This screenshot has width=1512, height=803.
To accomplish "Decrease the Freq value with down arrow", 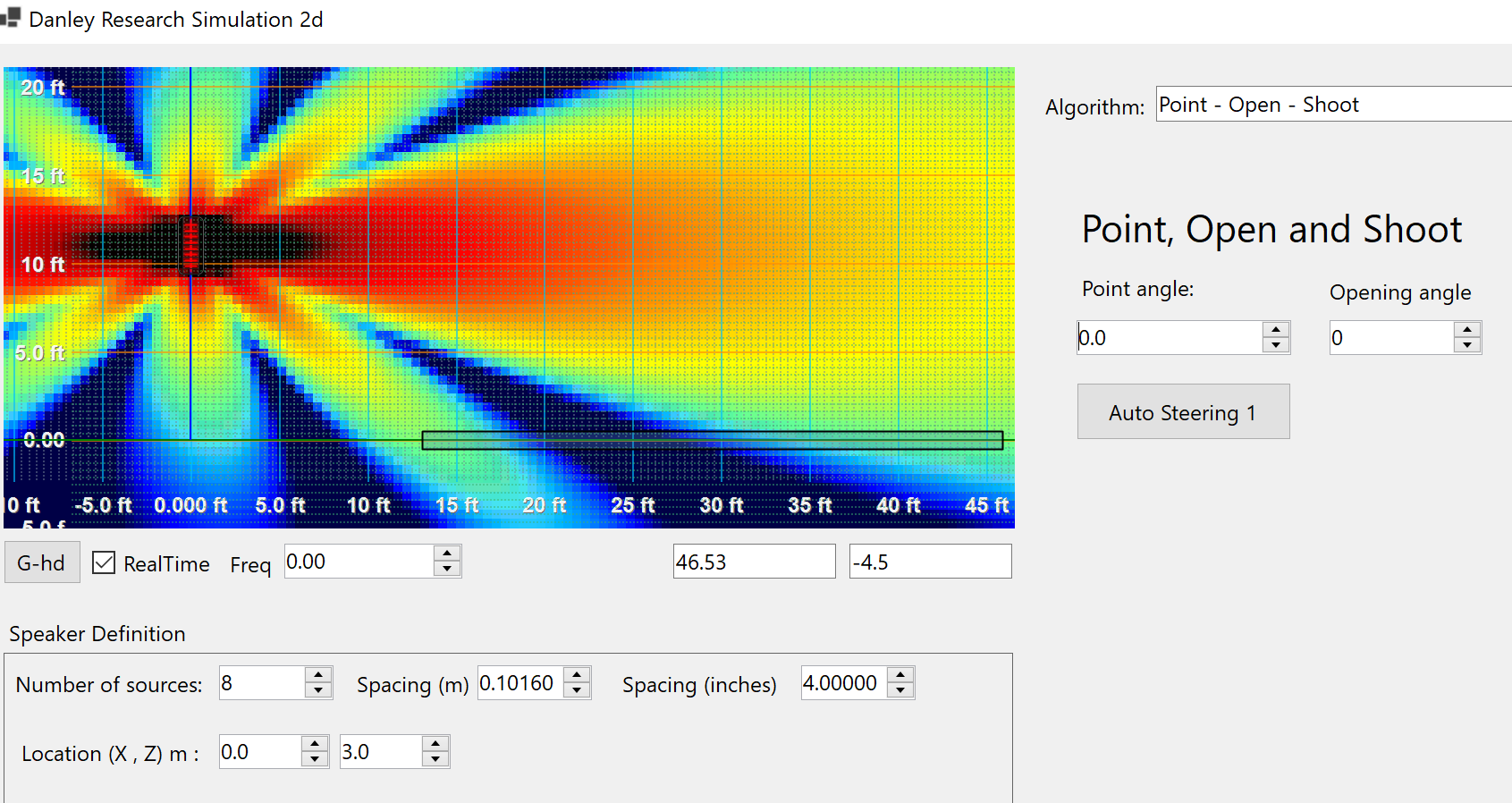I will (x=447, y=570).
